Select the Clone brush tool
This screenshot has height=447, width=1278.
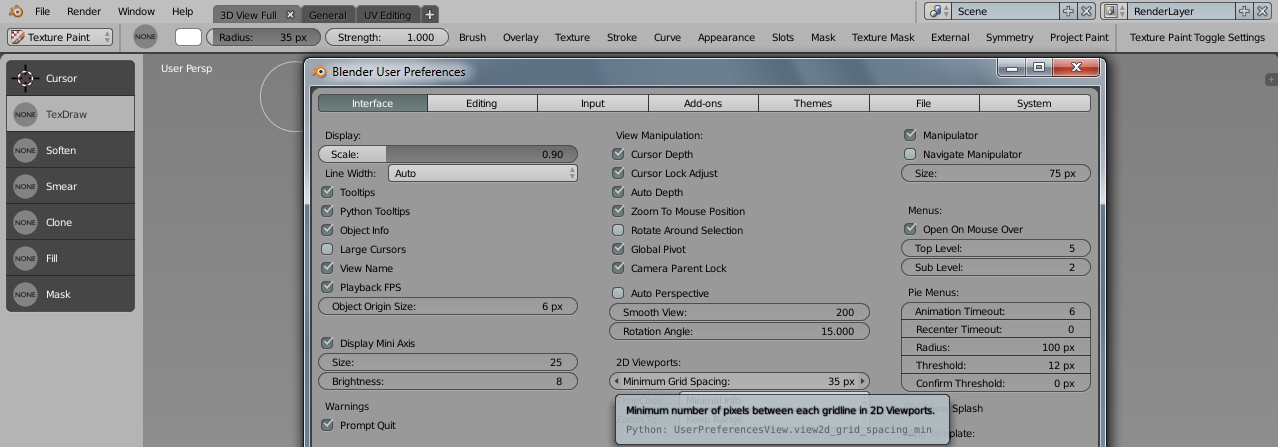(70, 222)
